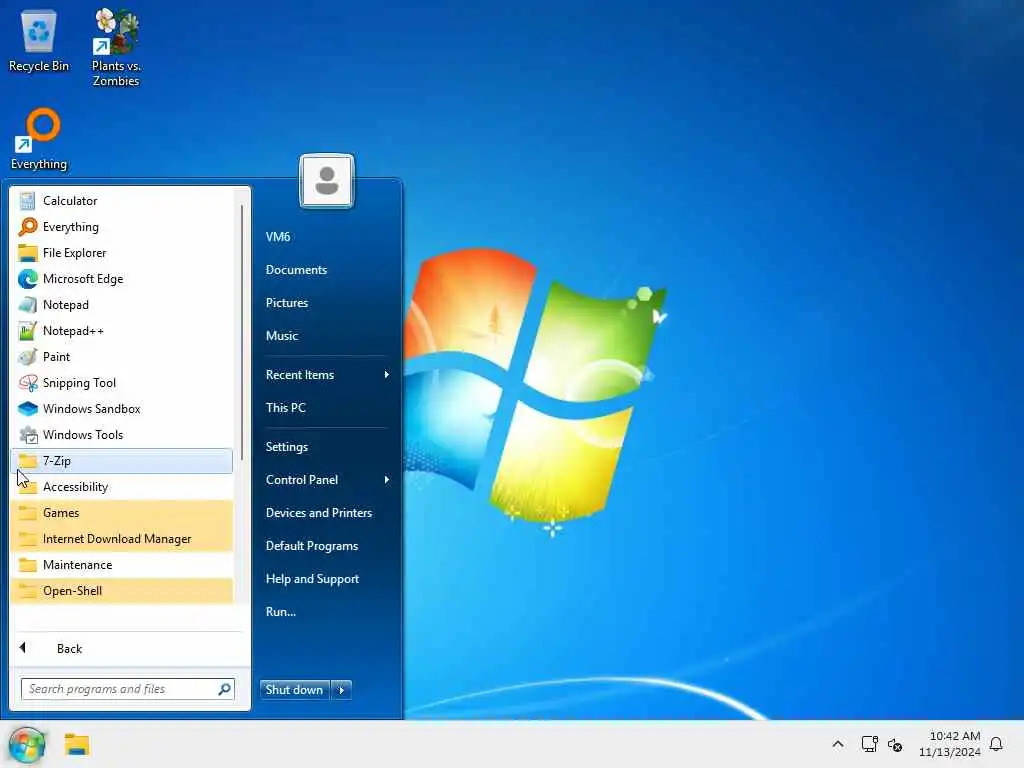Open the taskbar clock and date

pyautogui.click(x=949, y=744)
